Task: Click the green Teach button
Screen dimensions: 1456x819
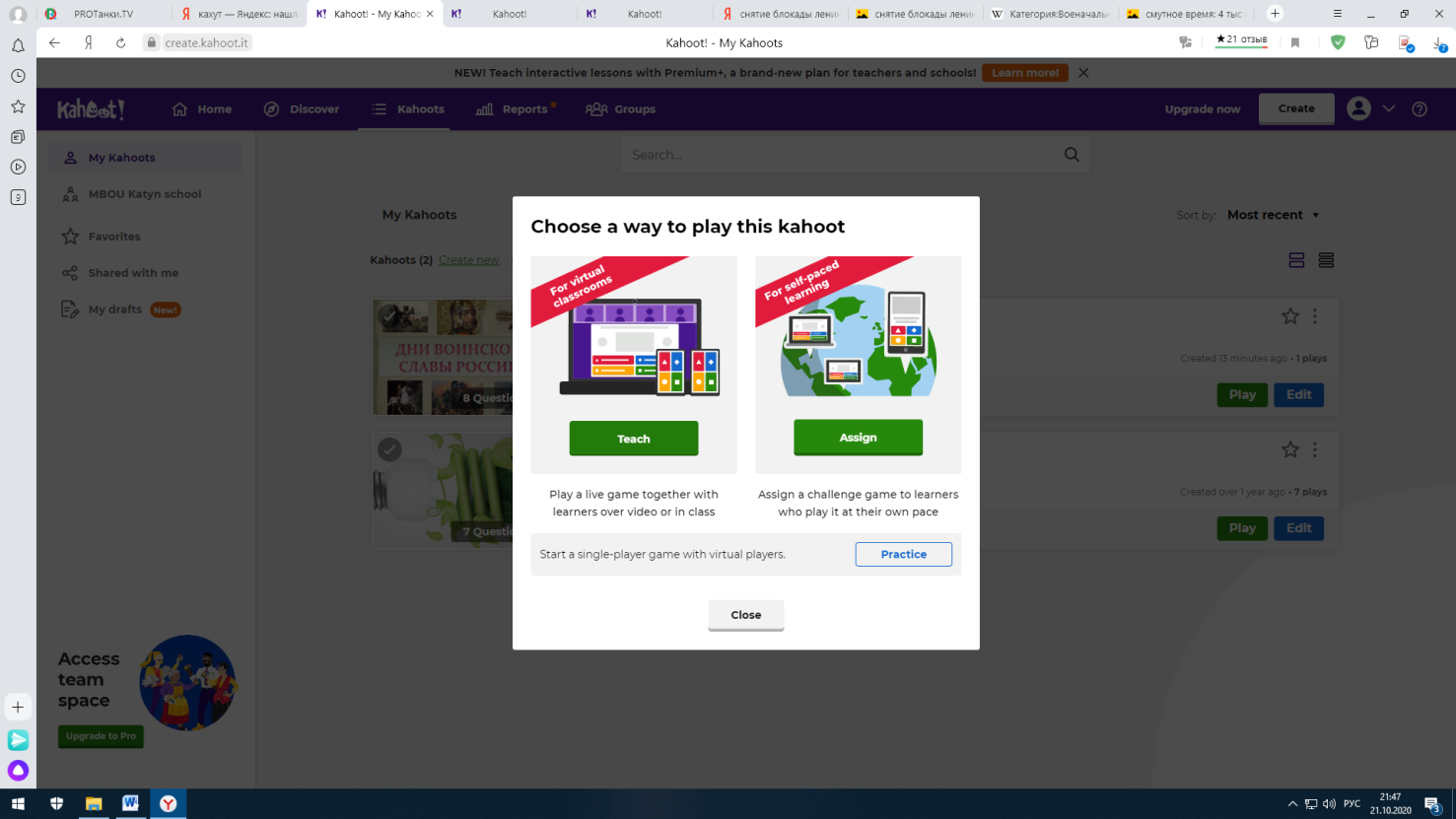Action: click(634, 439)
